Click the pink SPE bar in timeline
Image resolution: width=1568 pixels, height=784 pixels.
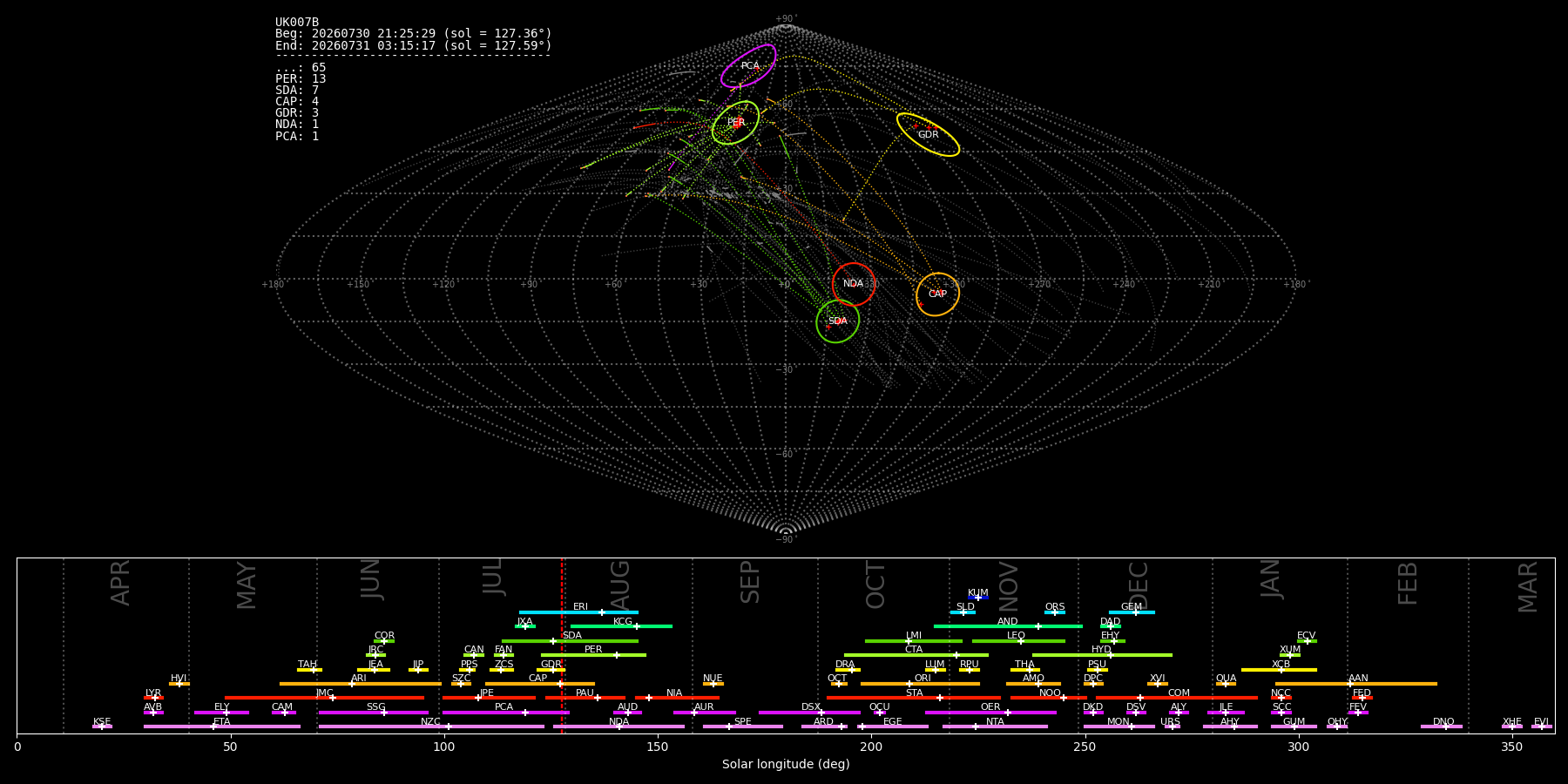[x=743, y=727]
